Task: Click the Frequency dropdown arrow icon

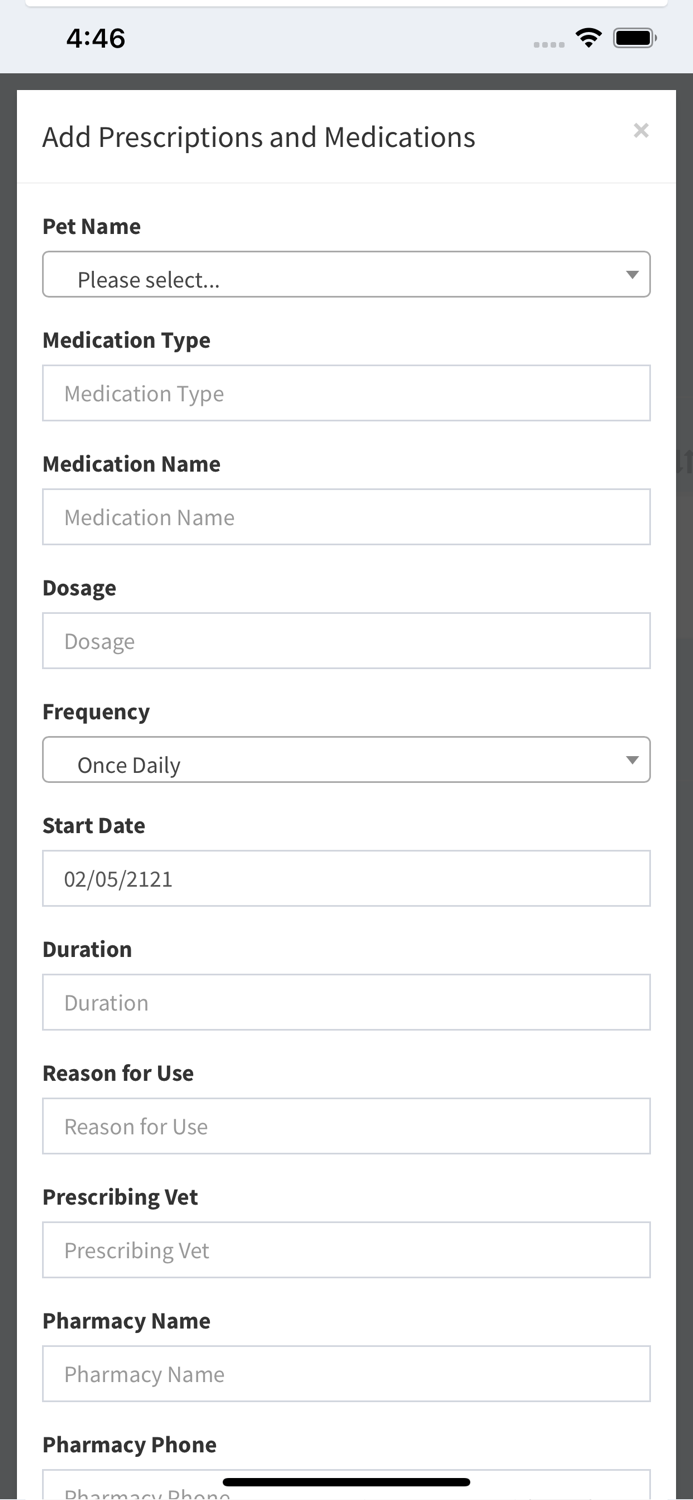Action: pos(632,760)
